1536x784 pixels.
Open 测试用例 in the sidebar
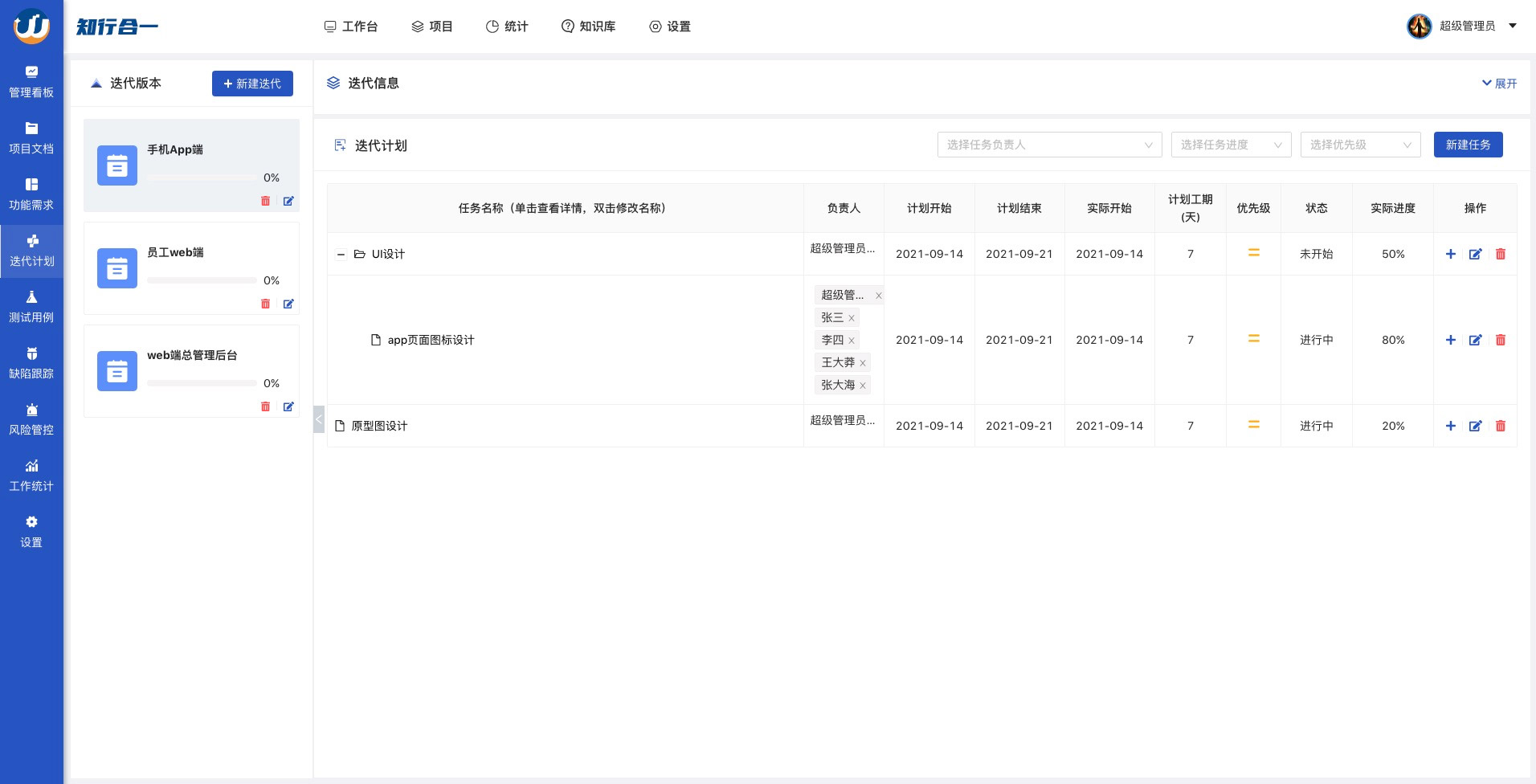31,307
